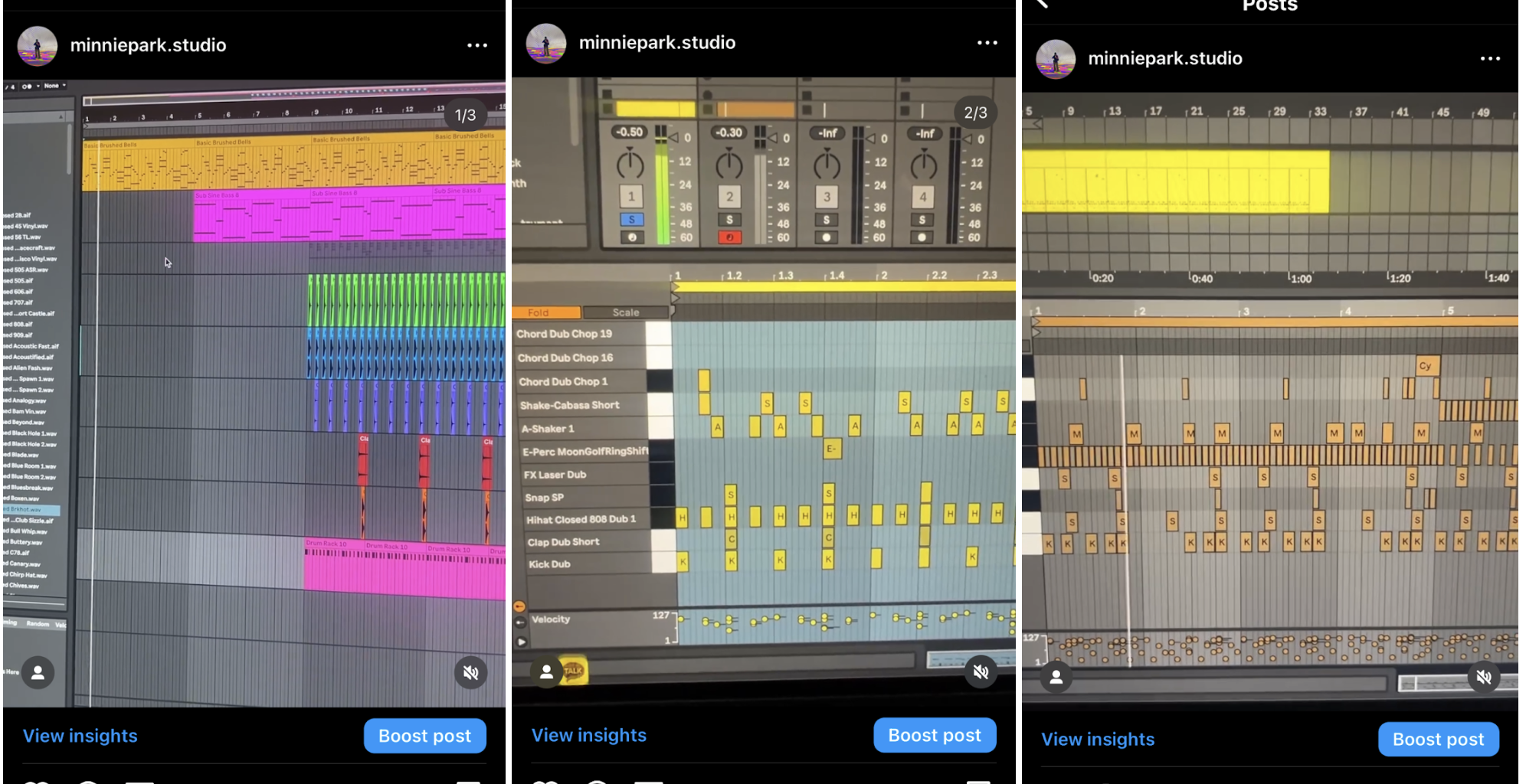
Task: Select the Snap SP drum row
Action: [x=585, y=498]
